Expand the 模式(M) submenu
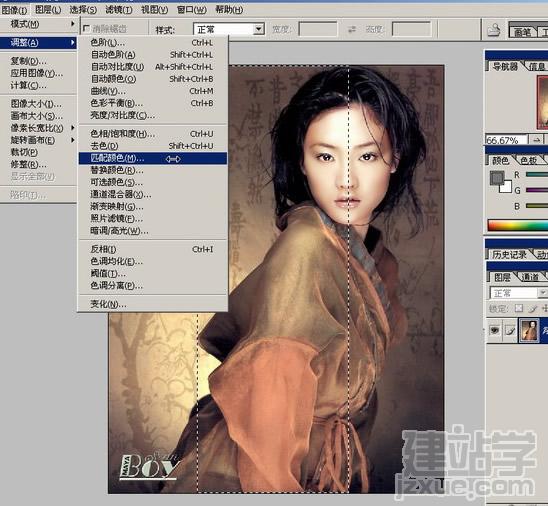Viewport: 548px width, 506px height. 38,24
